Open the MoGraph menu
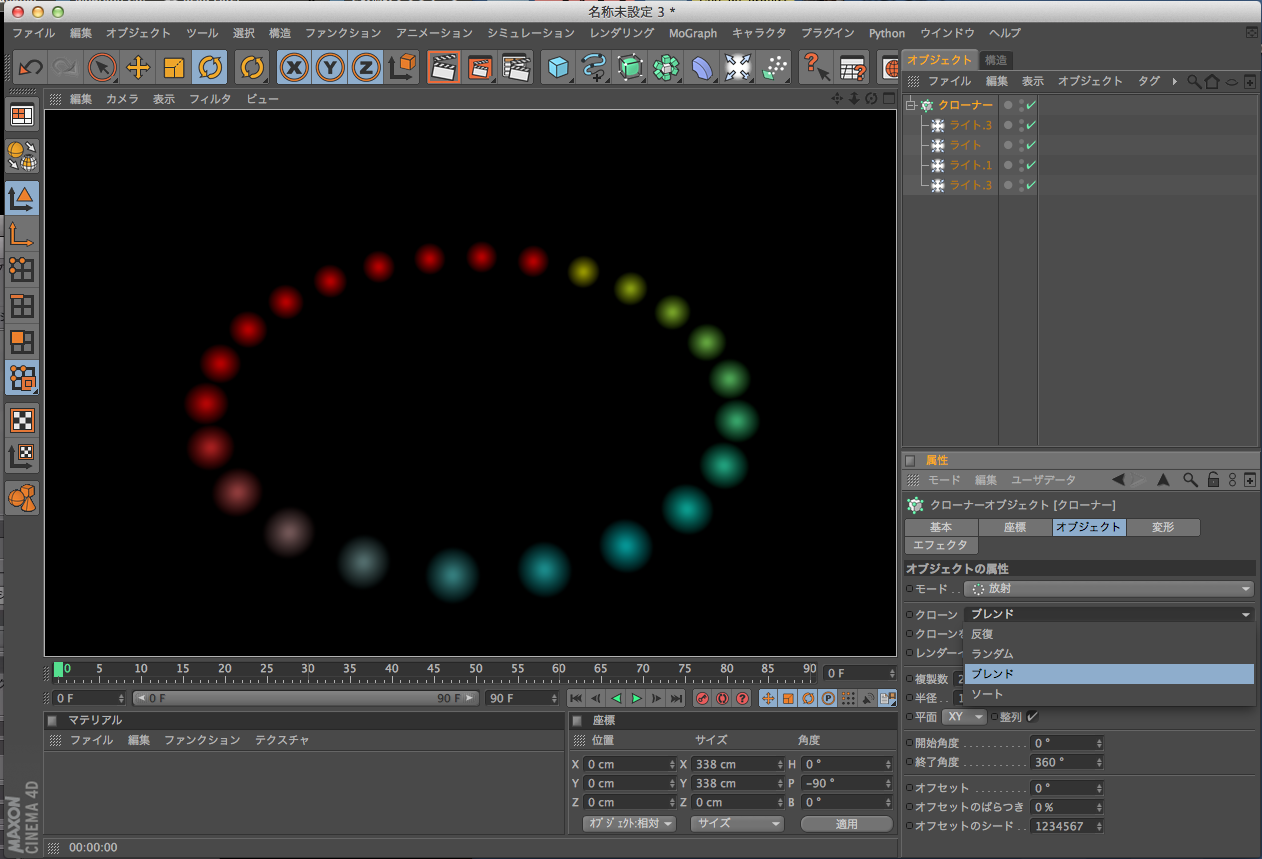The height and width of the screenshot is (859, 1262). click(x=693, y=33)
